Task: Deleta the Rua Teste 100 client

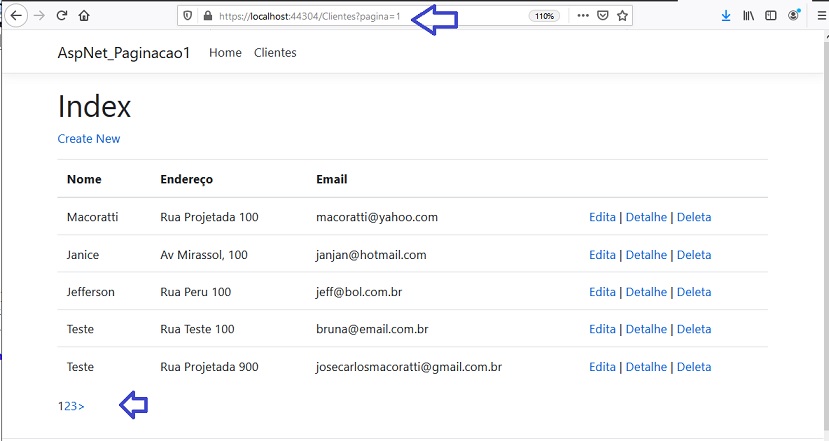Action: pos(694,329)
